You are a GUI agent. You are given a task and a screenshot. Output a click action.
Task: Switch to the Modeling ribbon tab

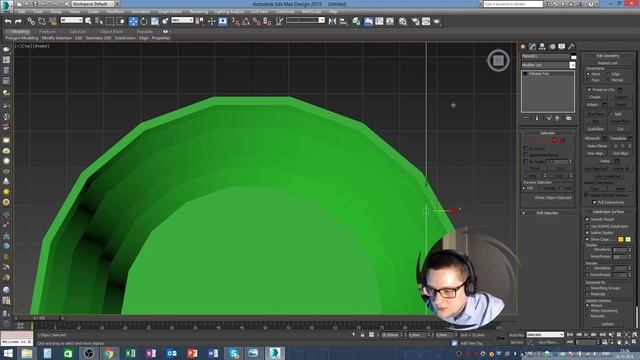coord(20,31)
